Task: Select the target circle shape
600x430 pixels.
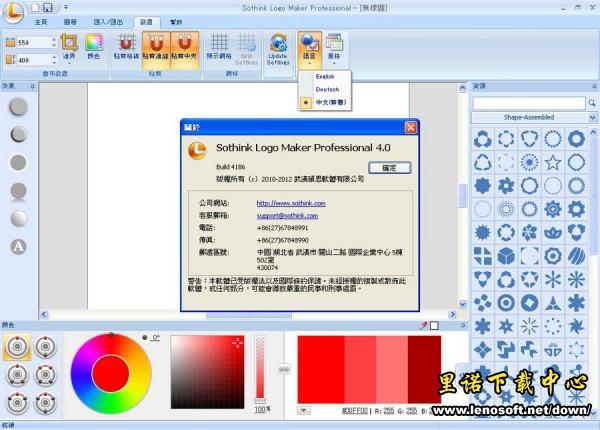Action: [506, 303]
